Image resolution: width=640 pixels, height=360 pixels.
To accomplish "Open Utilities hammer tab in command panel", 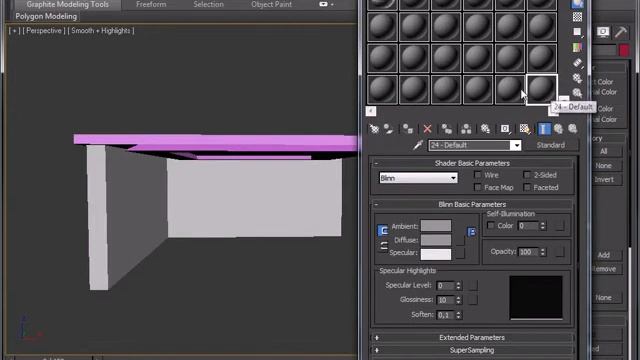I will (620, 32).
